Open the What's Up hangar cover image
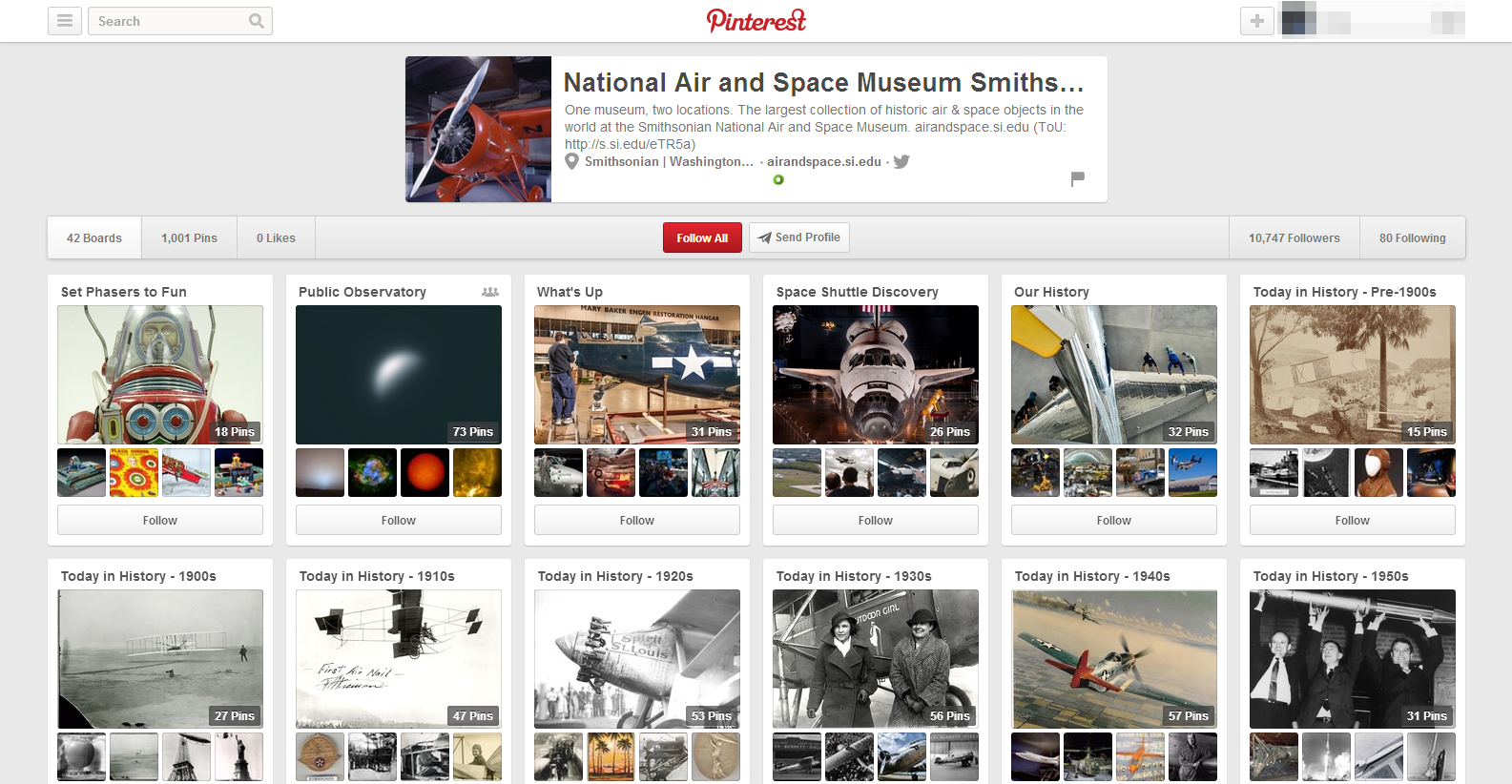The width and height of the screenshot is (1512, 784). (x=637, y=375)
